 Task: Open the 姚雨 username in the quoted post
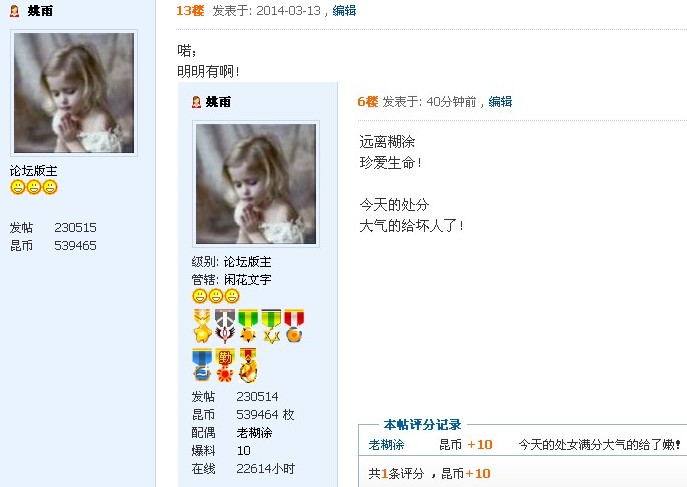(218, 102)
